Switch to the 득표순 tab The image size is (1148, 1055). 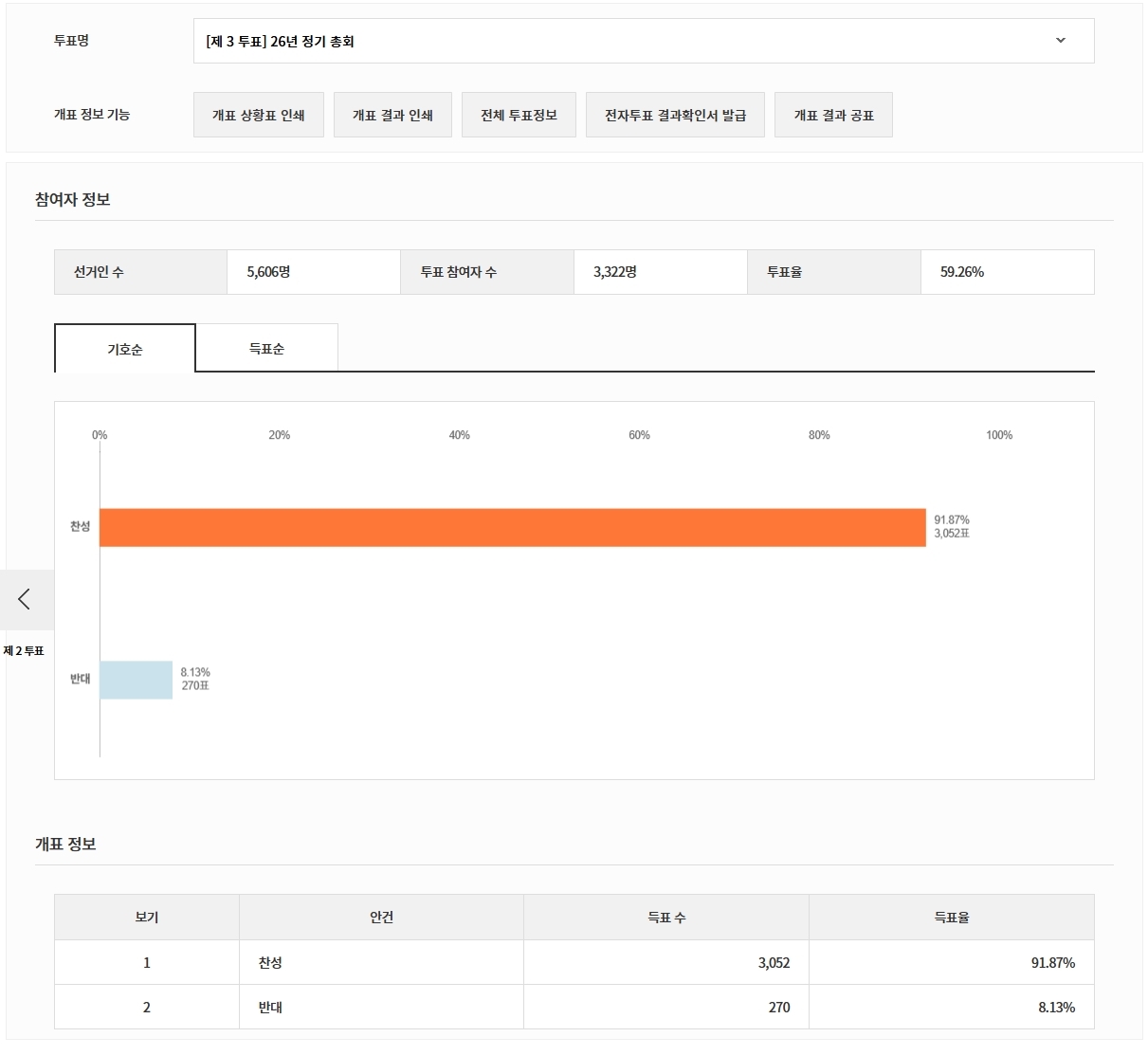(266, 348)
